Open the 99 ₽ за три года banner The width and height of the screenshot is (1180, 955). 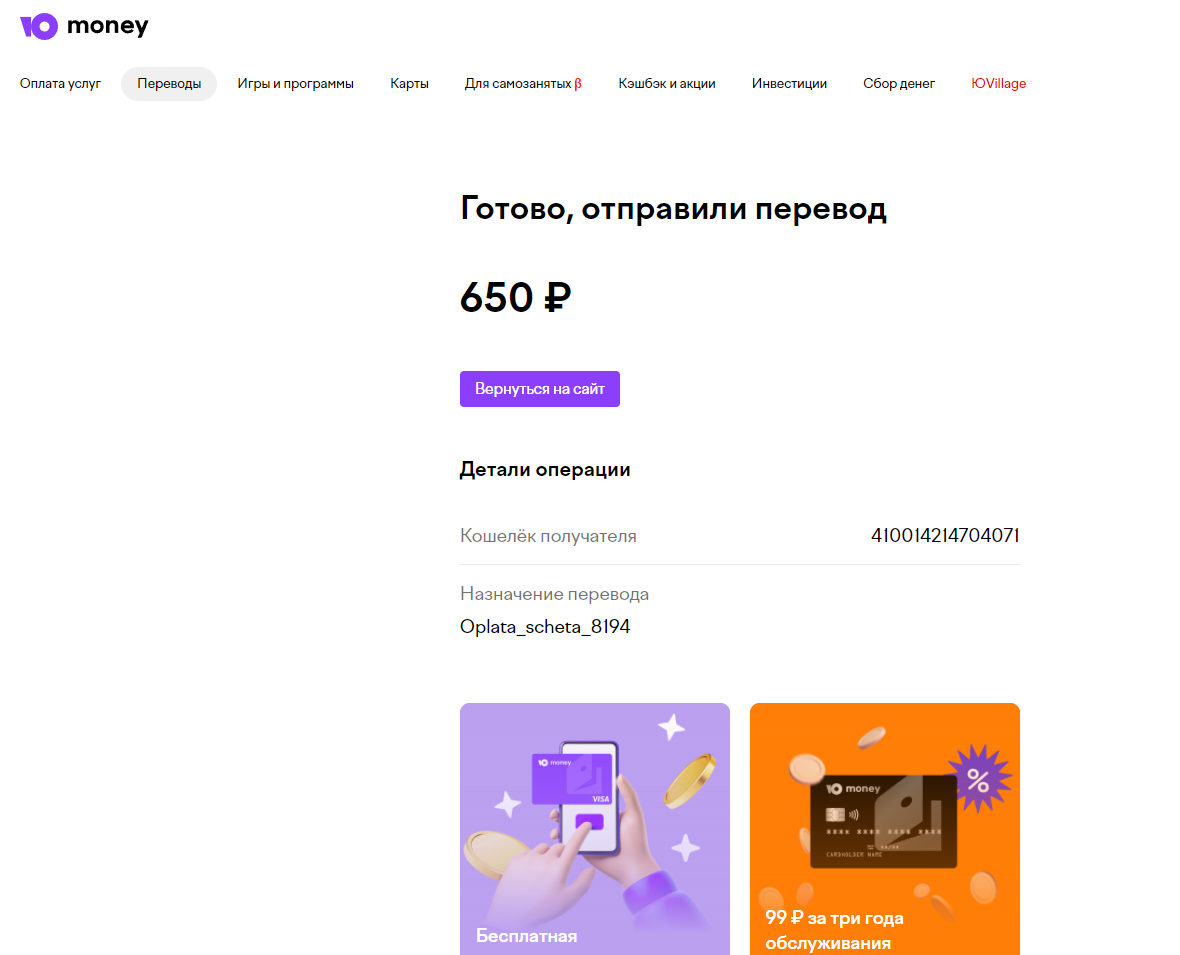(885, 829)
